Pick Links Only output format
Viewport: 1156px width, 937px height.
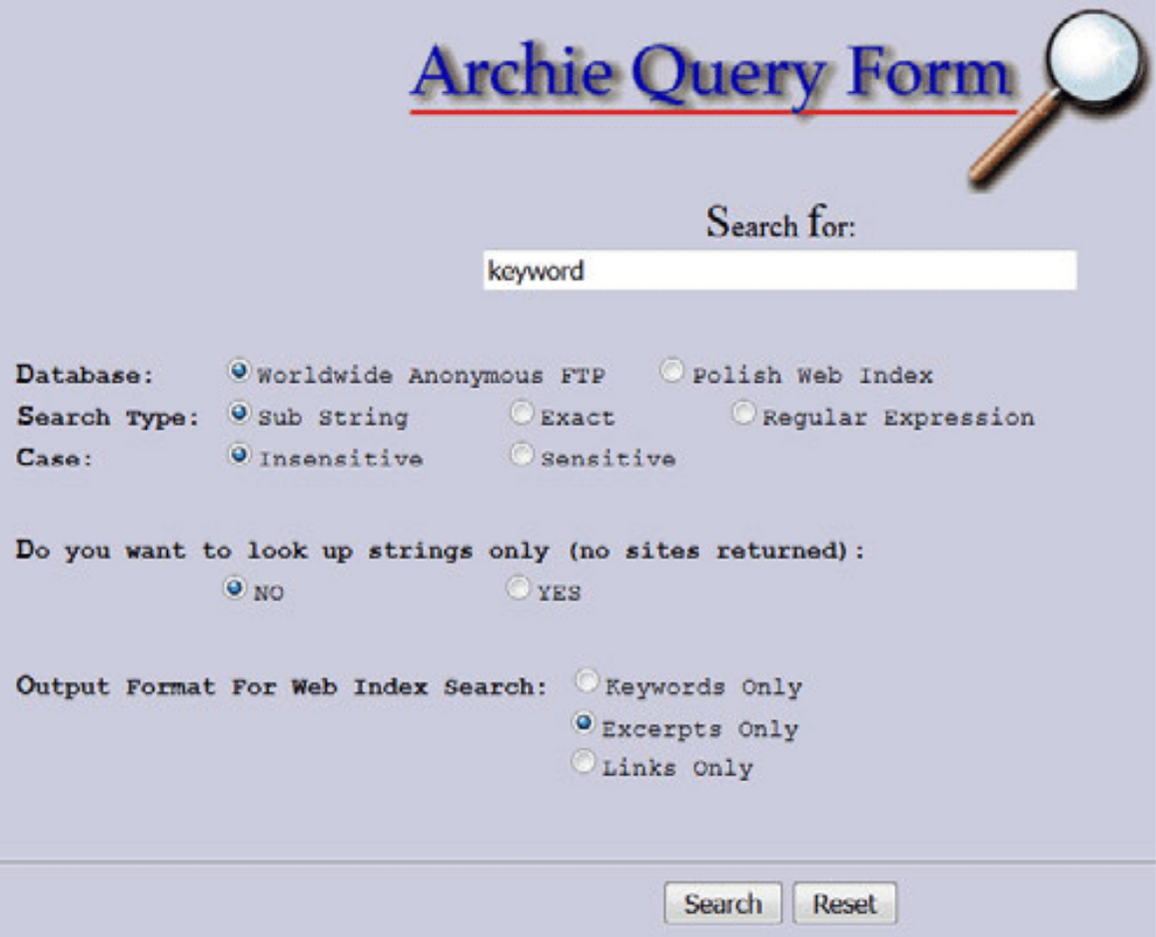click(x=583, y=764)
